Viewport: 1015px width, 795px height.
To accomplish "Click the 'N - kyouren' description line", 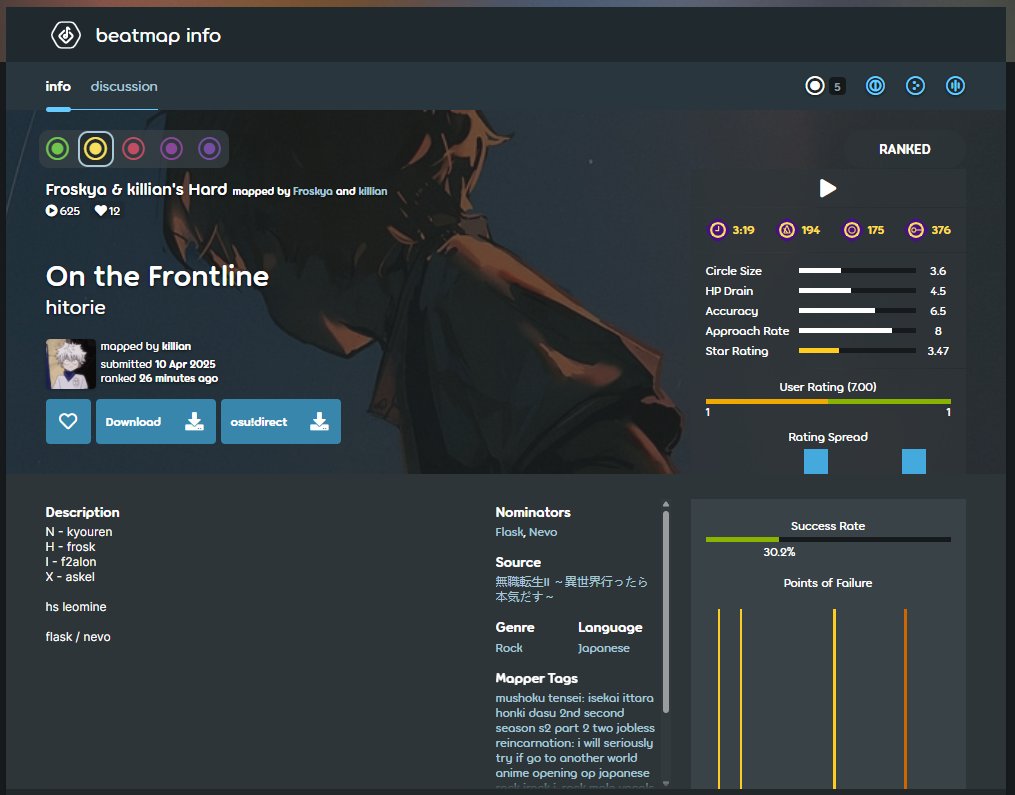I will (x=79, y=532).
